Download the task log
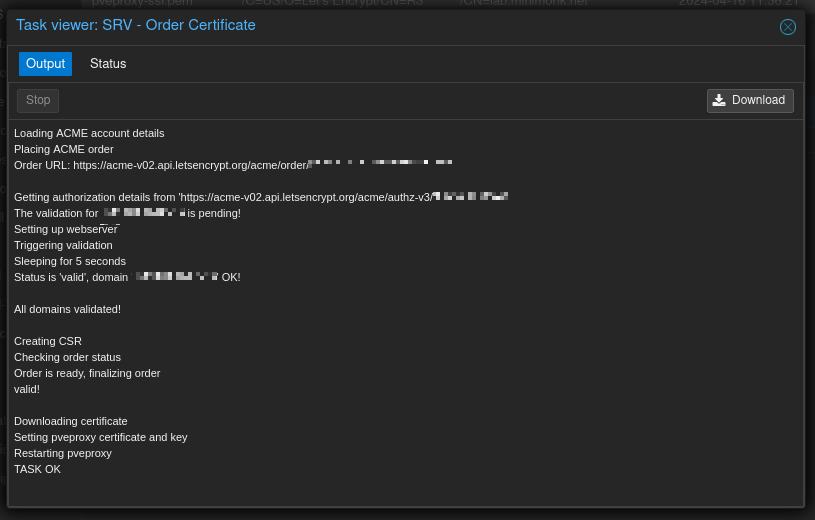Screen dimensions: 815x520 750,100
